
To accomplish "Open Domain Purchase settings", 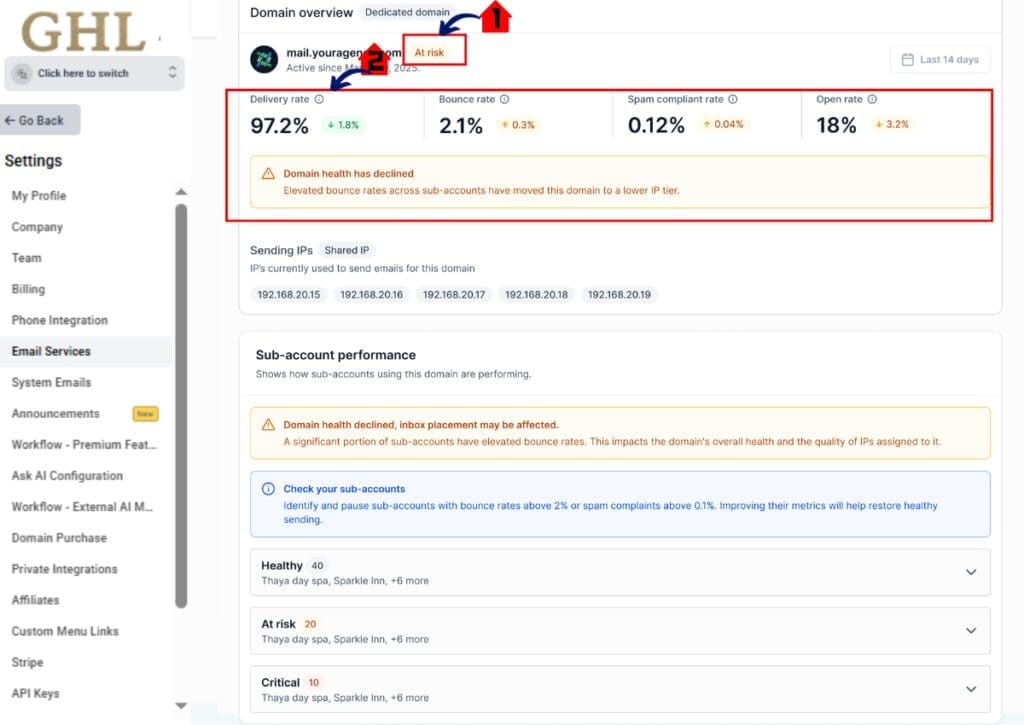I will click(59, 538).
